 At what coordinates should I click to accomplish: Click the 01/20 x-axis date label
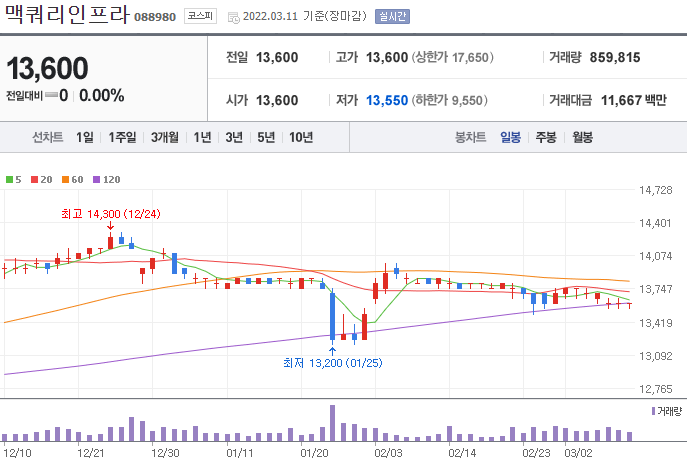coord(314,453)
